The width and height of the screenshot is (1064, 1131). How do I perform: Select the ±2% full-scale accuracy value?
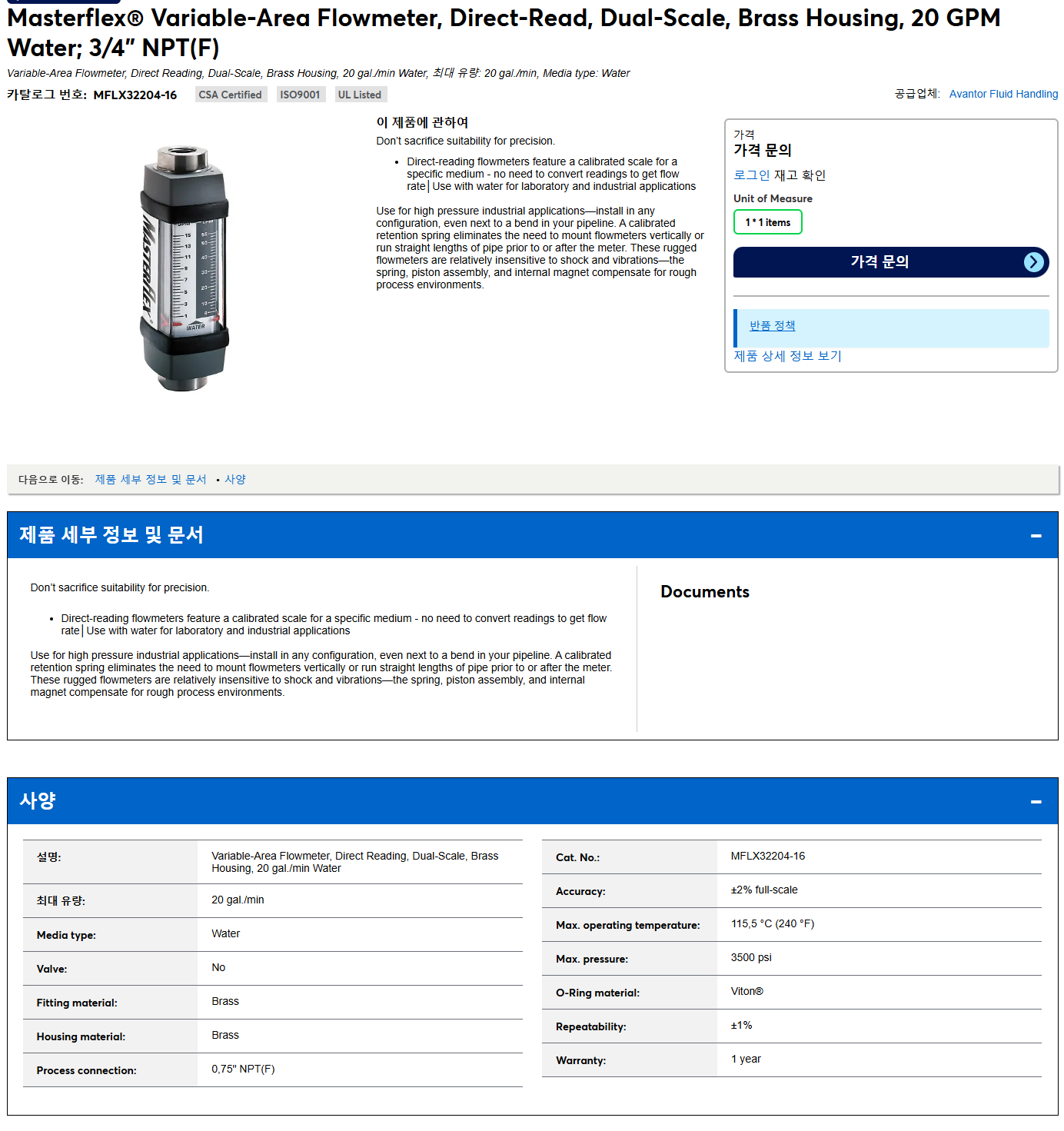764,890
